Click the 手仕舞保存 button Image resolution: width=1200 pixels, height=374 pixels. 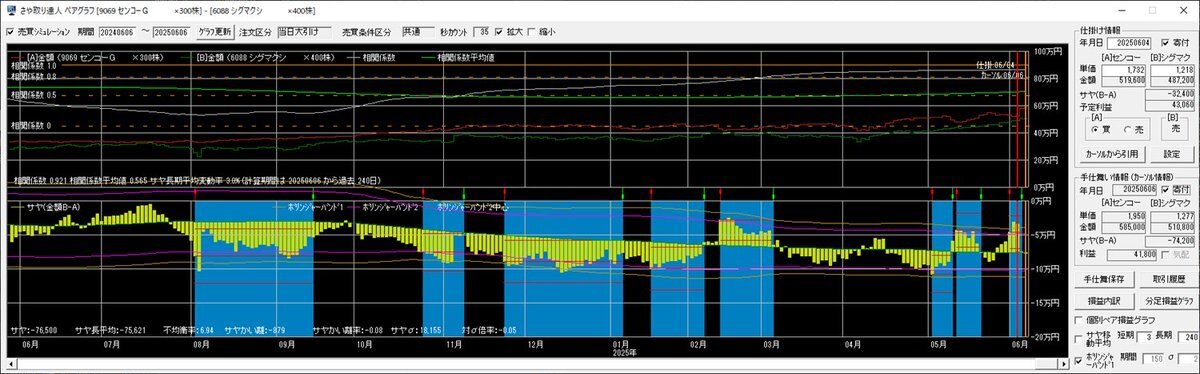point(1105,279)
